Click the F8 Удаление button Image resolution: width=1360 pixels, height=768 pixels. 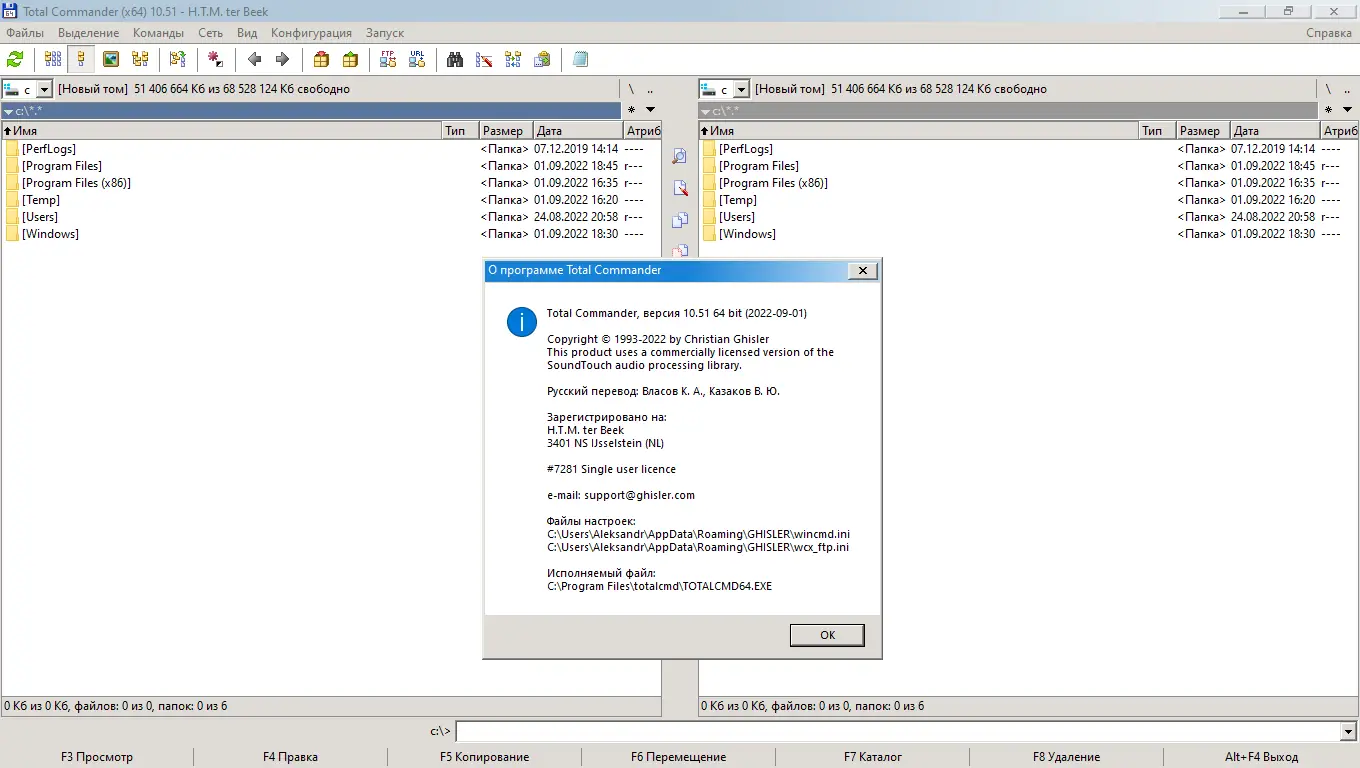point(1066,757)
